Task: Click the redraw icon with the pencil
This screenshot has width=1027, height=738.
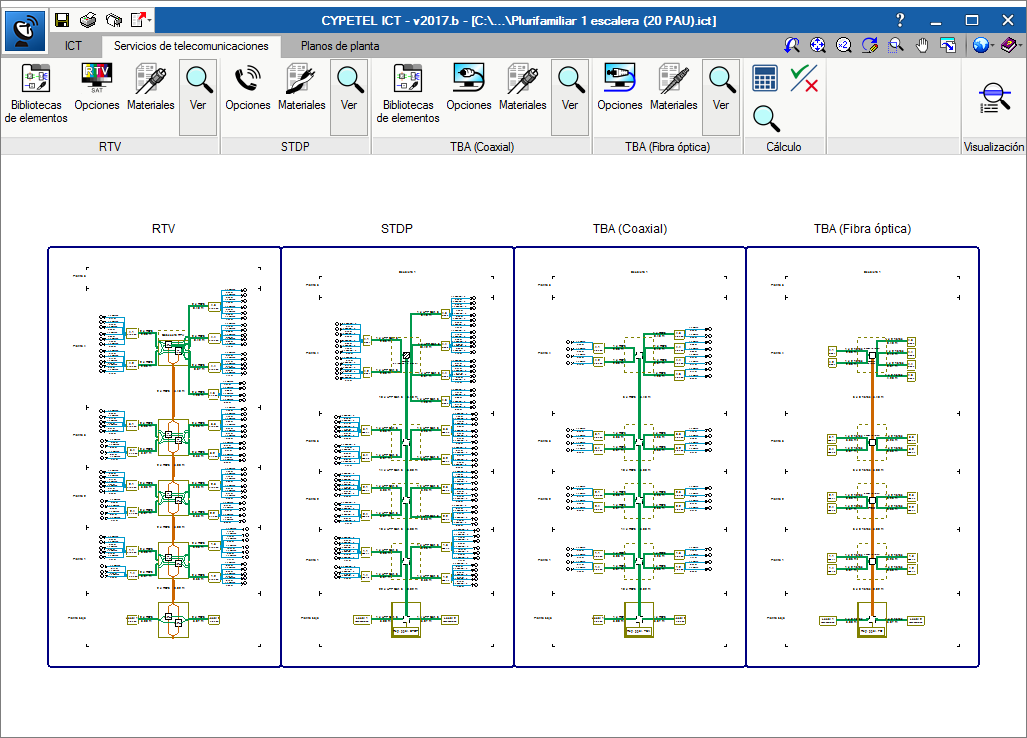Action: coord(870,45)
